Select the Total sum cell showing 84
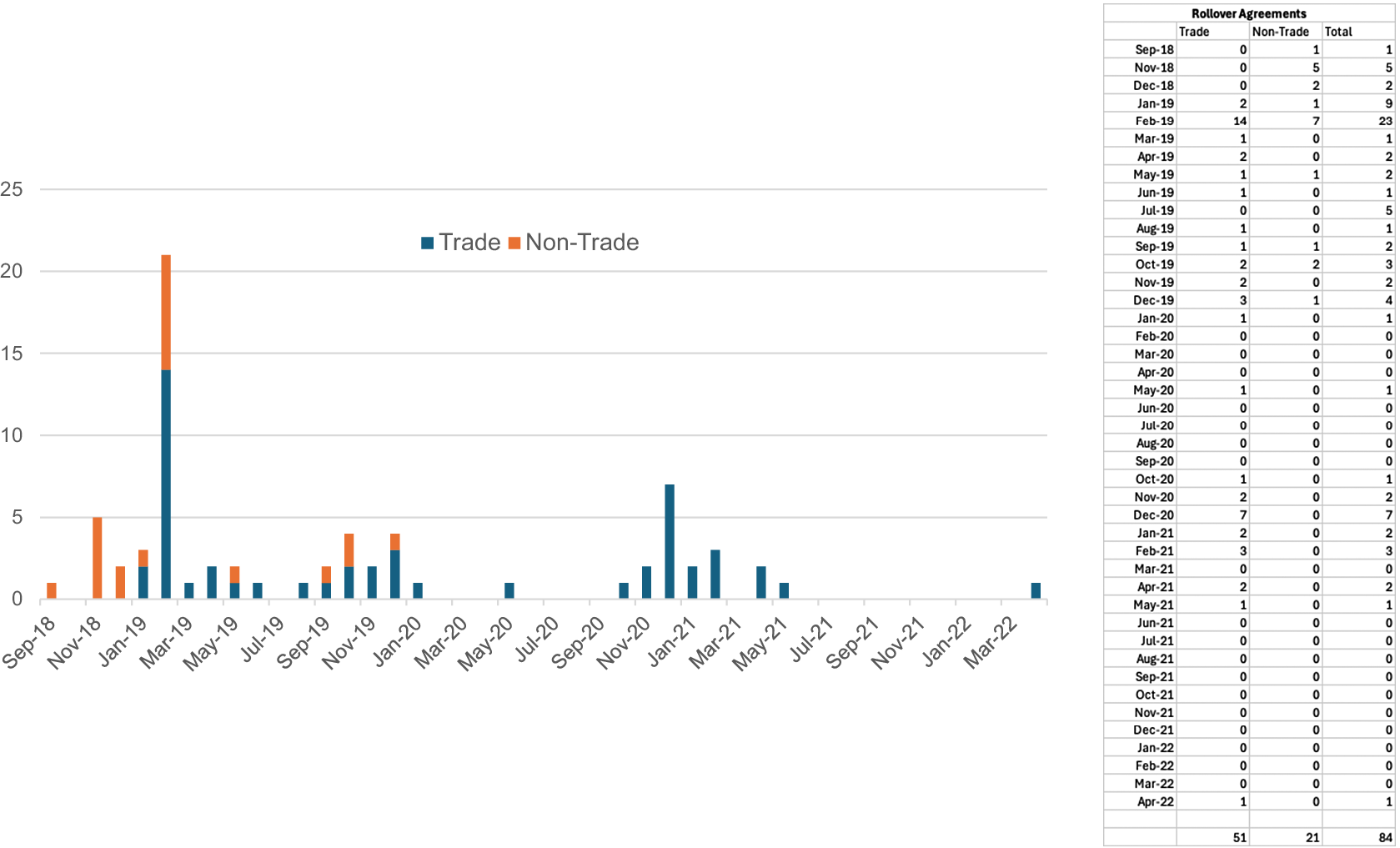 coord(1358,837)
